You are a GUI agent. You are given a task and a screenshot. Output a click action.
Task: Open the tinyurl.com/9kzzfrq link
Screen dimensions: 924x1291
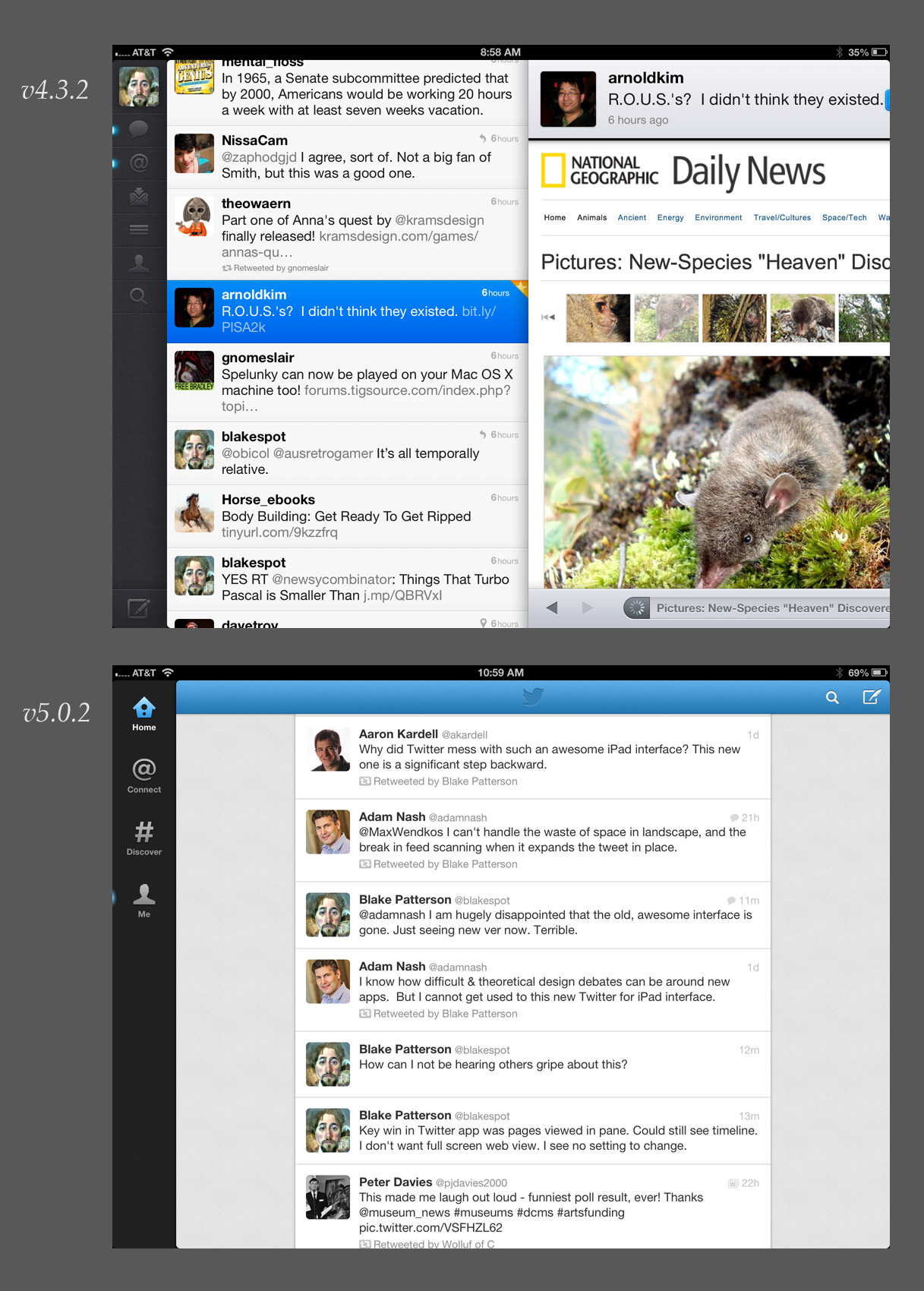coord(279,533)
